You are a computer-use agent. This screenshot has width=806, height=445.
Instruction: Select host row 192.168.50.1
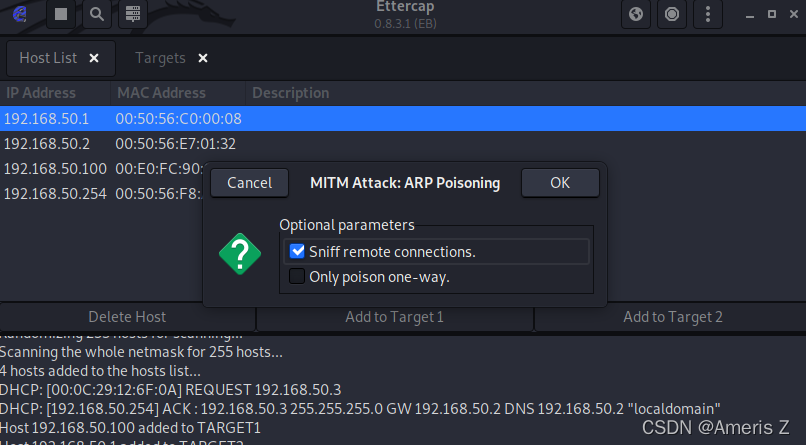pyautogui.click(x=403, y=119)
